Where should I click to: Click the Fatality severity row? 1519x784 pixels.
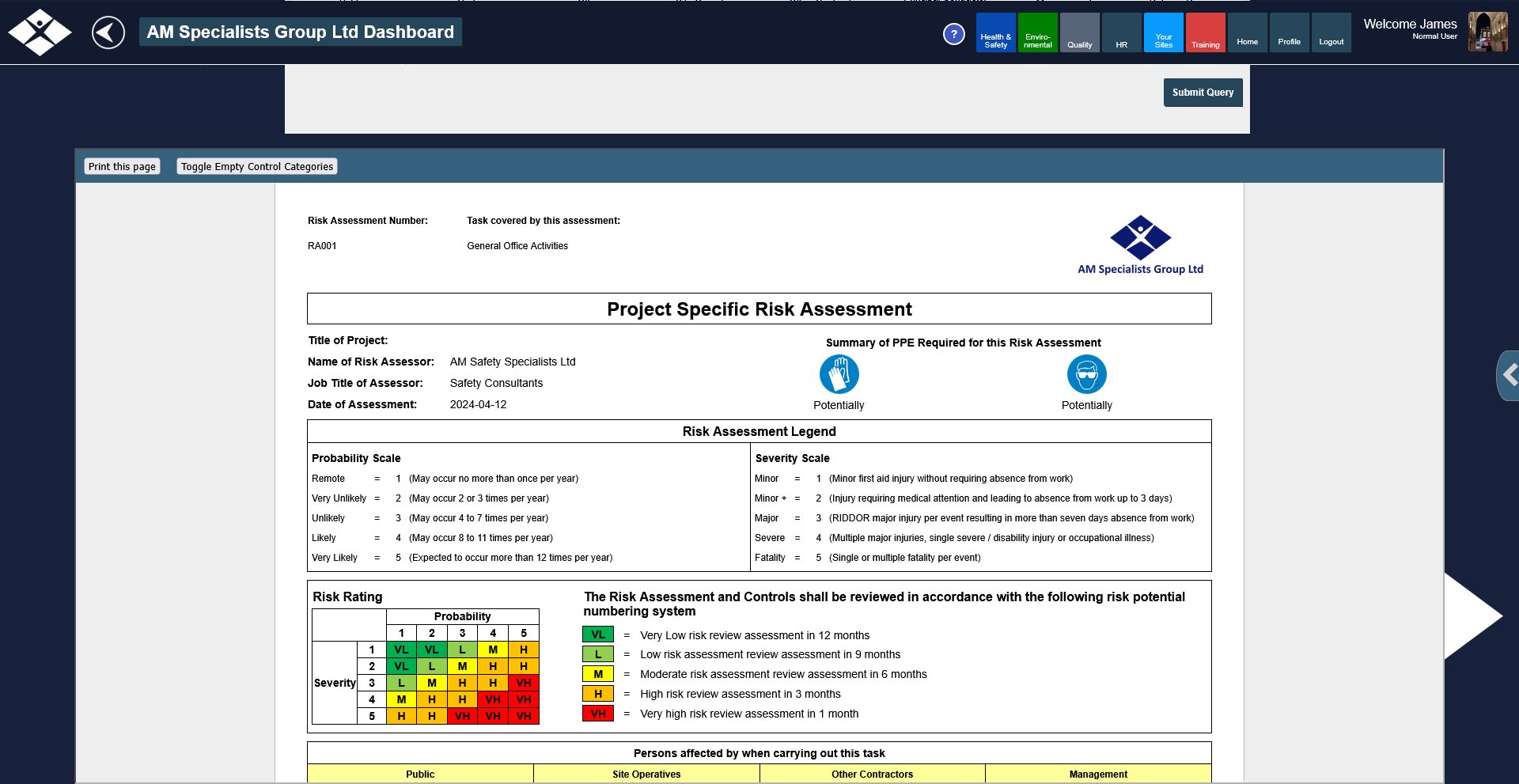[868, 558]
